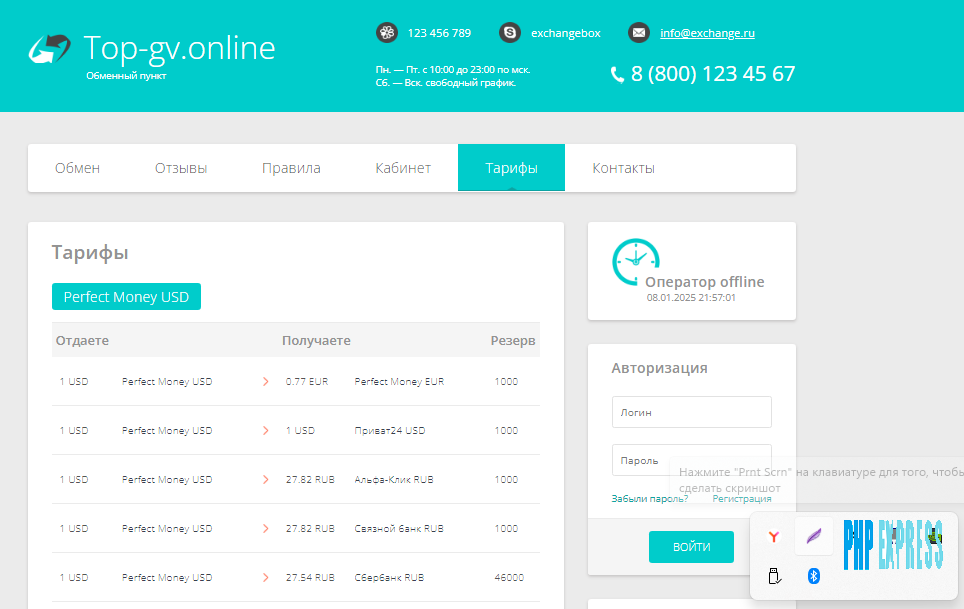Open the Кабинет menu tab
The image size is (964, 609).
pyautogui.click(x=403, y=168)
